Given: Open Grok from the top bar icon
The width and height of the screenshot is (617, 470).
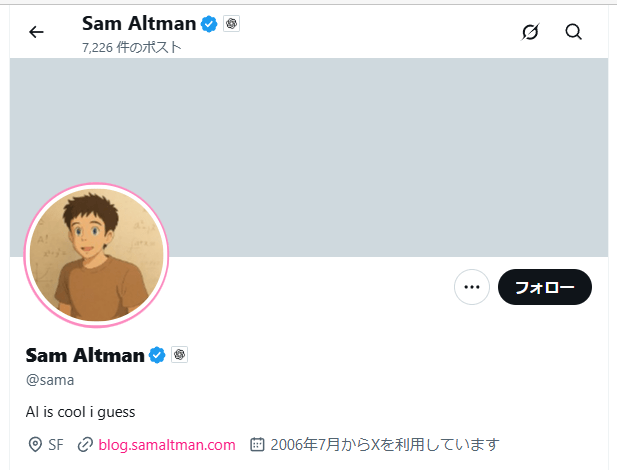Looking at the screenshot, I should coord(531,32).
